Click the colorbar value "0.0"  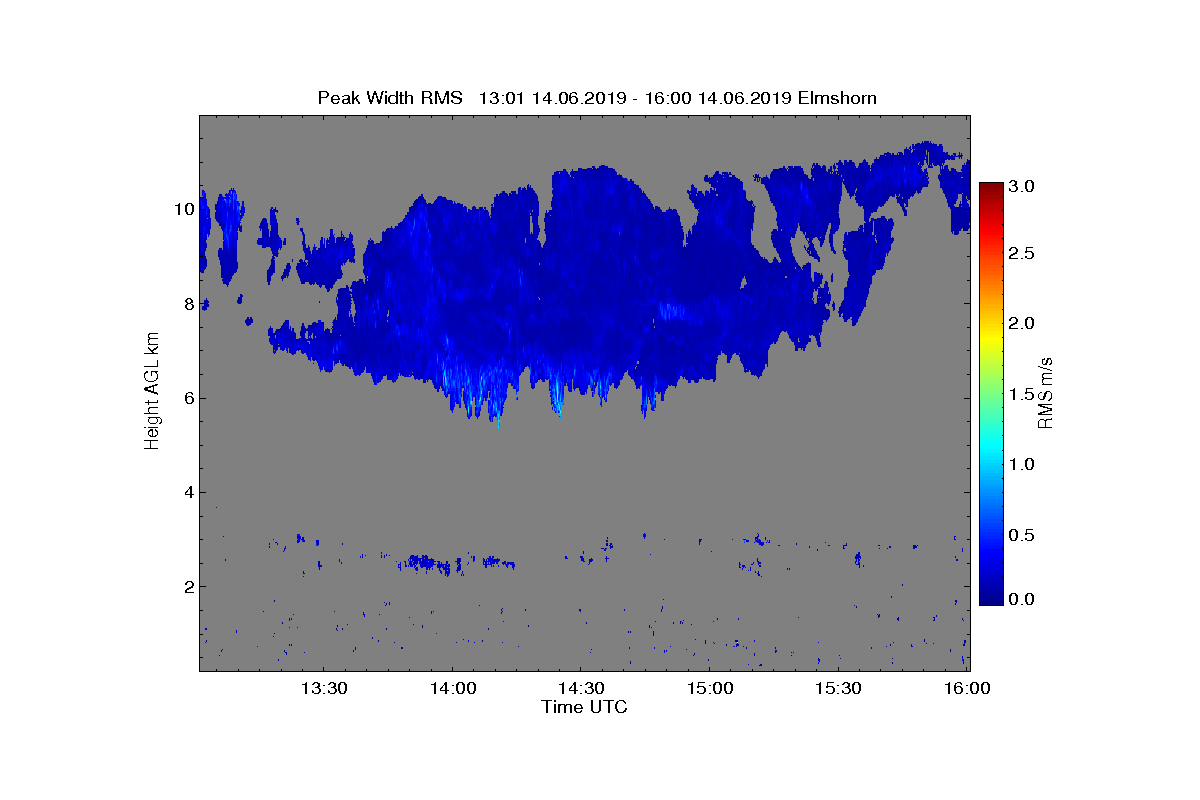[x=1022, y=599]
